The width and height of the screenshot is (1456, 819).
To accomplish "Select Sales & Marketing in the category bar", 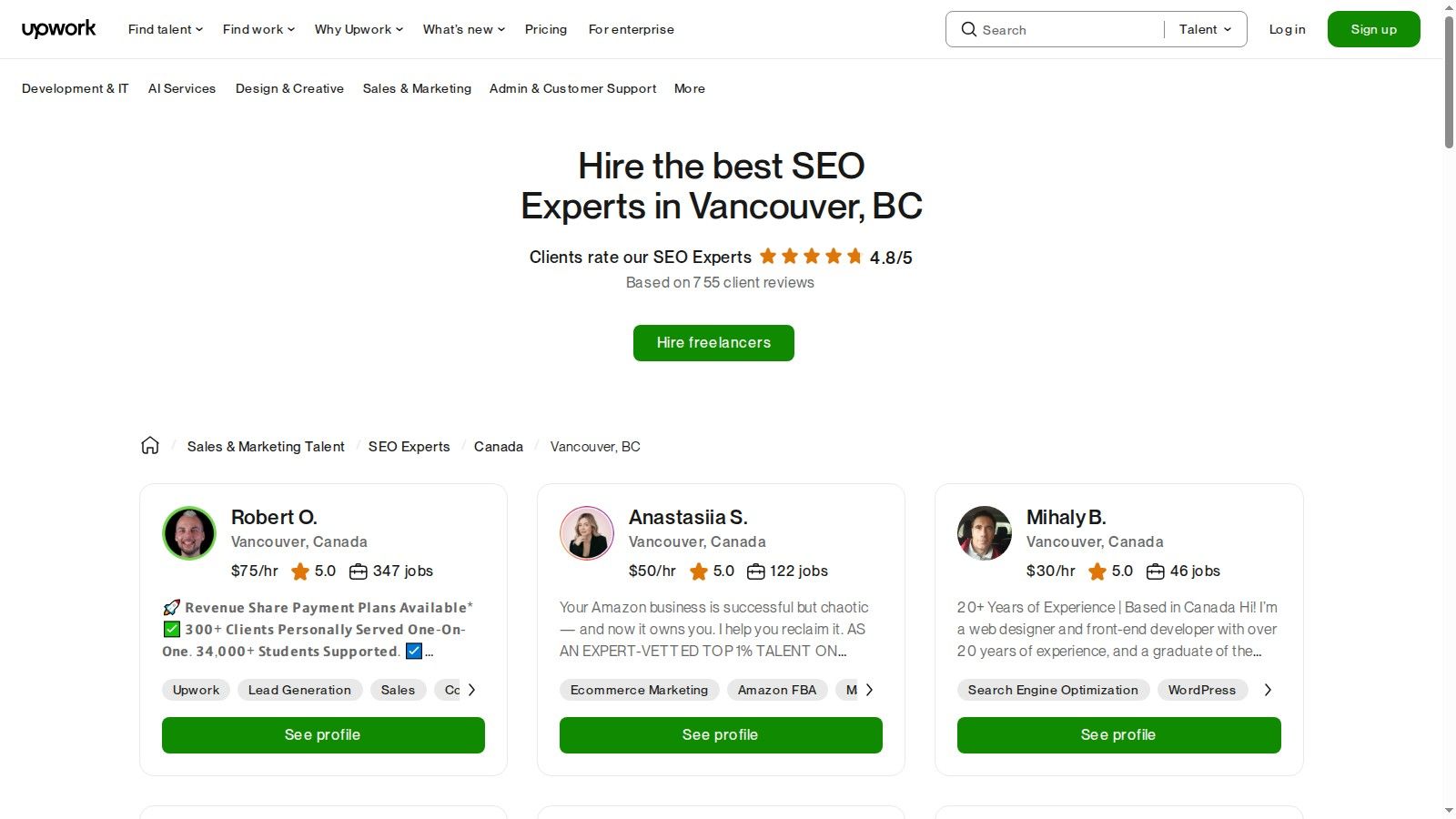I will pos(417,88).
